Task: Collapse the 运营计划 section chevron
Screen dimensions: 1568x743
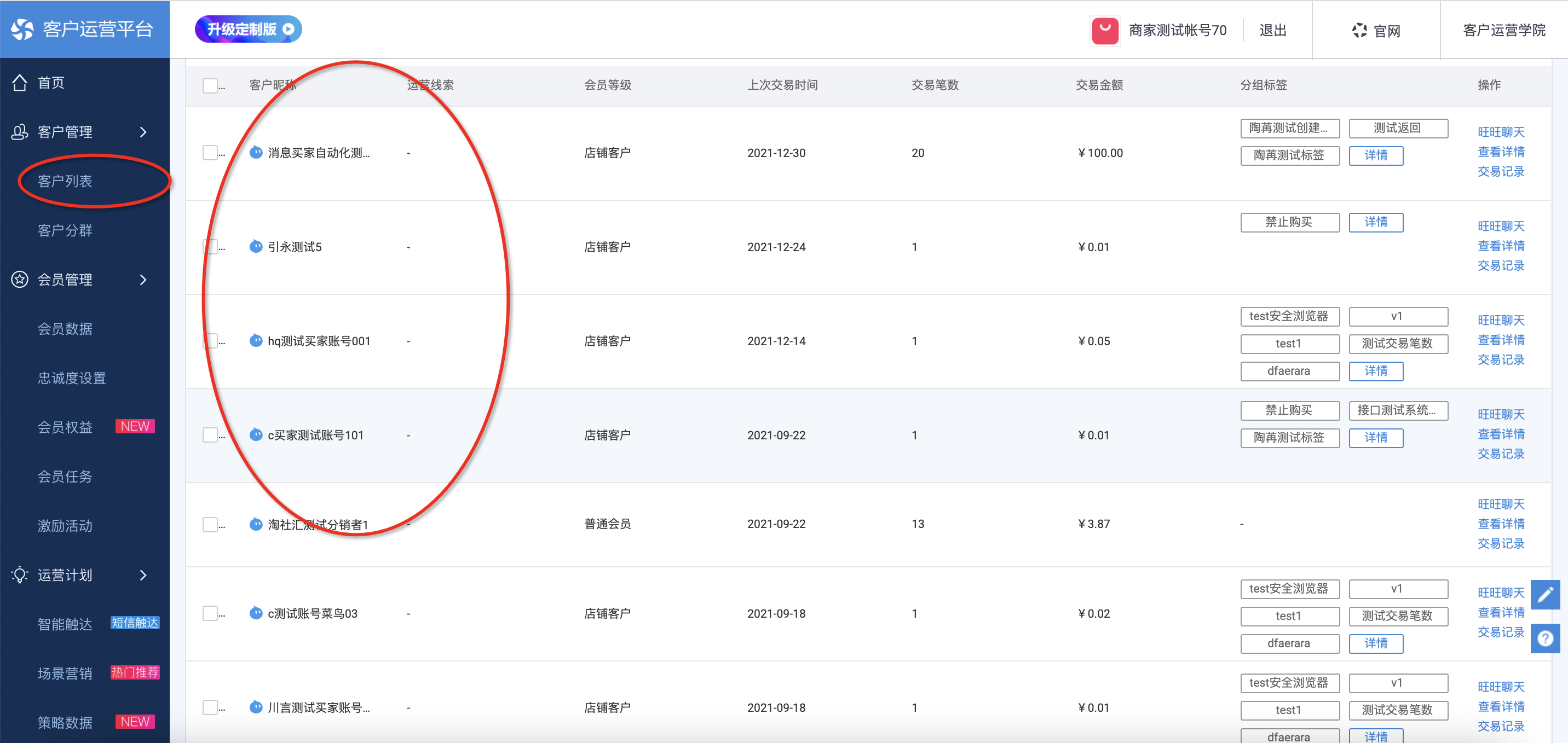Action: (143, 575)
